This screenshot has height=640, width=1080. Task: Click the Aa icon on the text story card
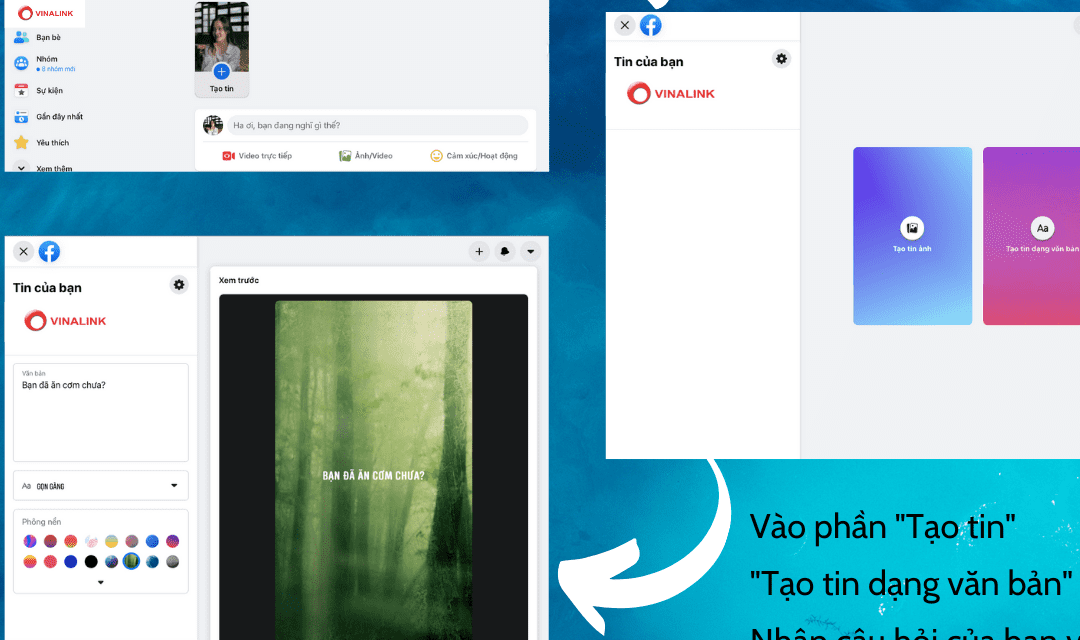(1042, 228)
